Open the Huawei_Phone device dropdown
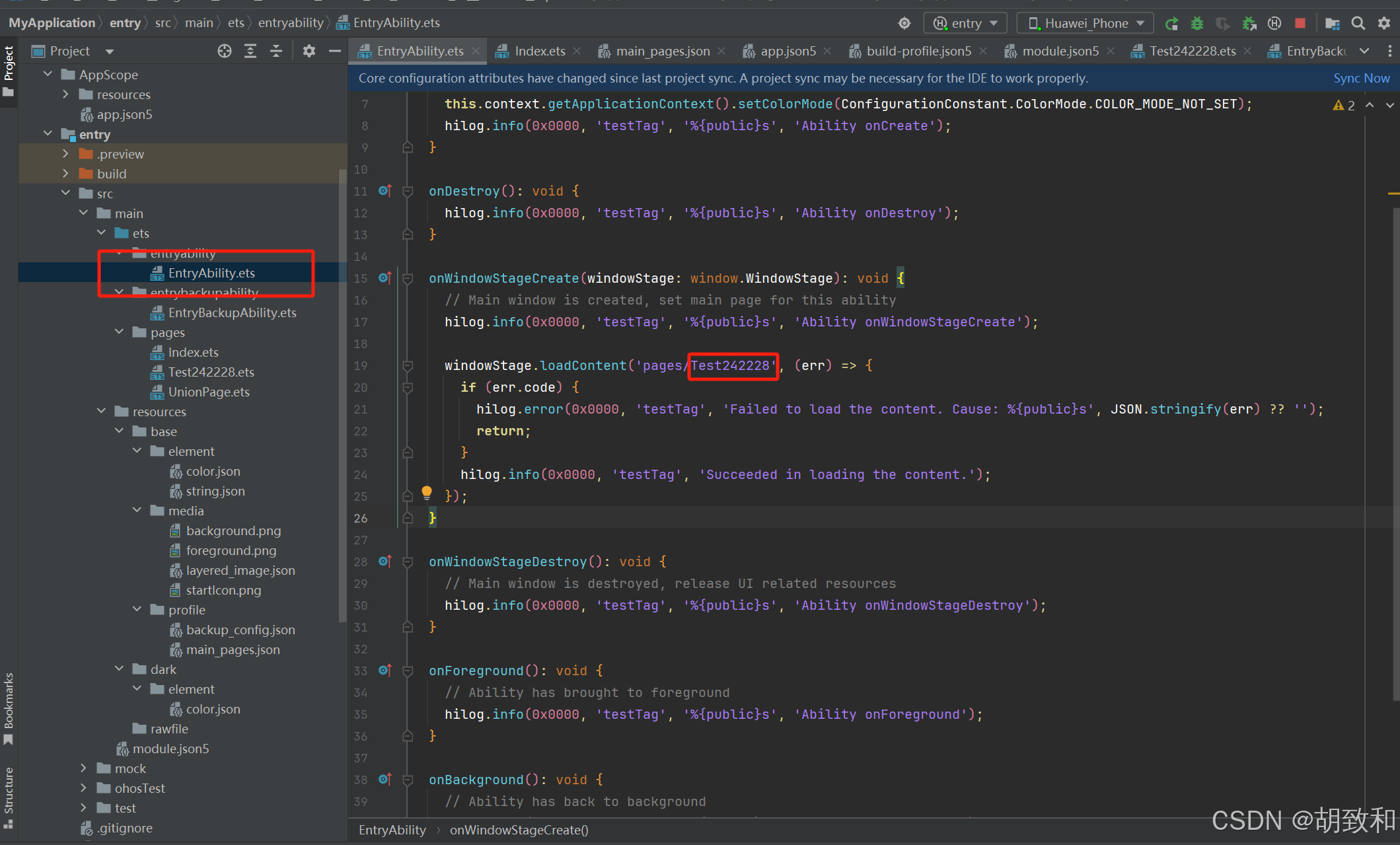Viewport: 1400px width, 845px height. (x=1086, y=24)
